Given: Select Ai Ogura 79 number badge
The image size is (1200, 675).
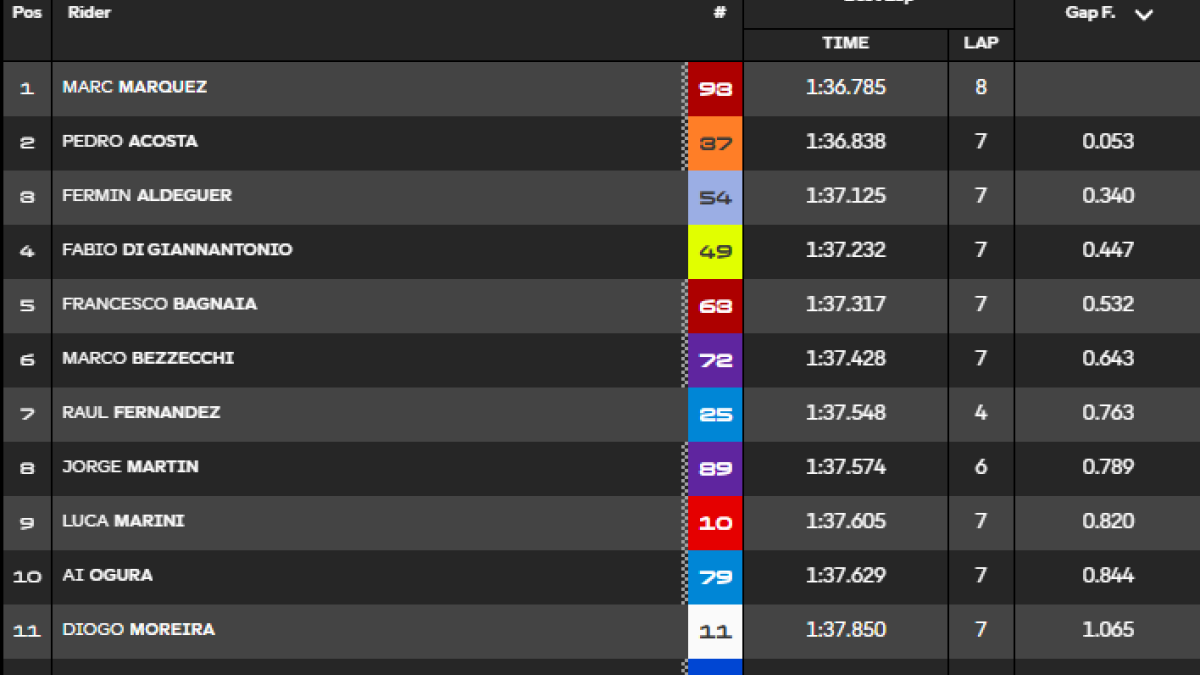Looking at the screenshot, I should (x=715, y=577).
